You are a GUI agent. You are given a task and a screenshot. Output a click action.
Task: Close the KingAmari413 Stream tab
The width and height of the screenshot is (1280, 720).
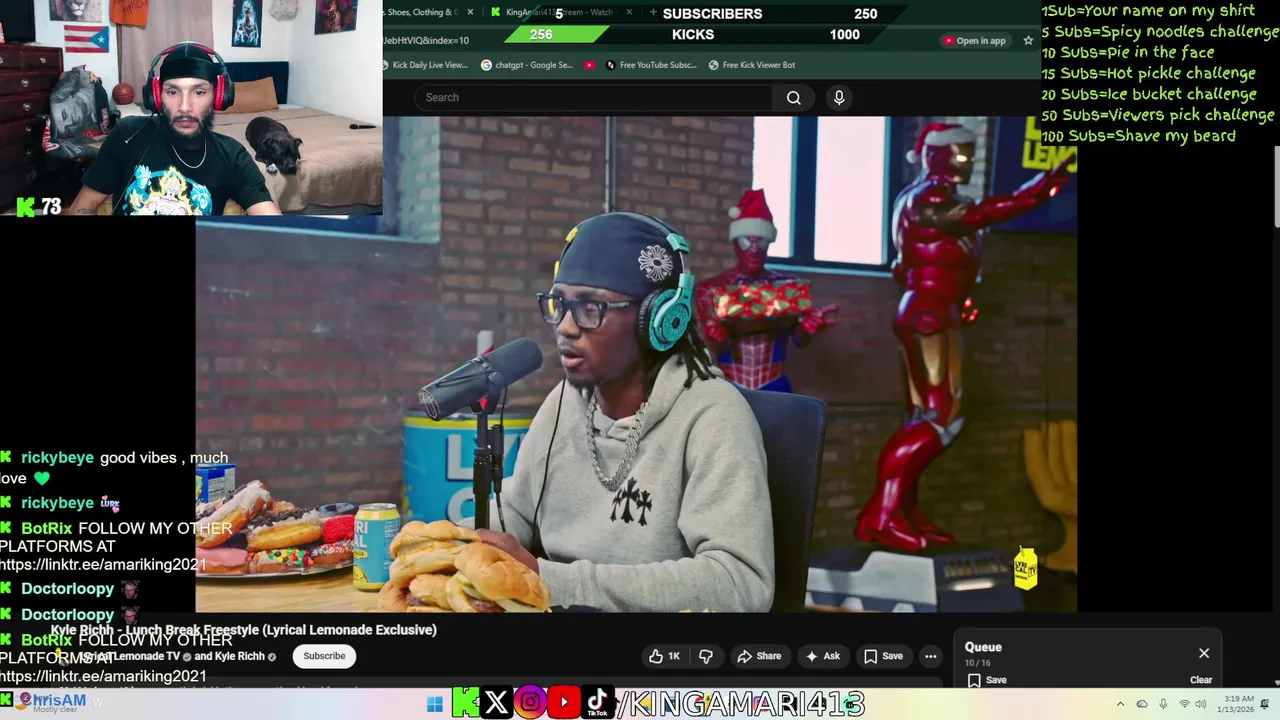(629, 12)
